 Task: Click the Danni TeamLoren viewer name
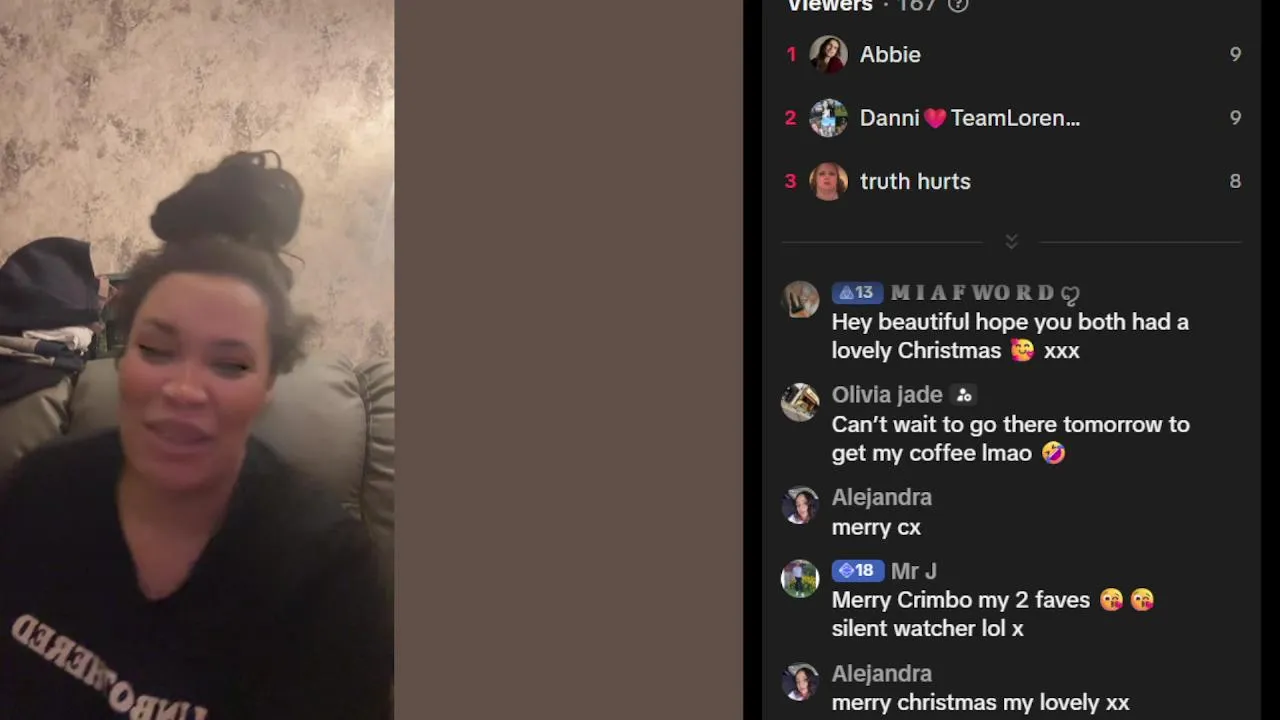(969, 118)
